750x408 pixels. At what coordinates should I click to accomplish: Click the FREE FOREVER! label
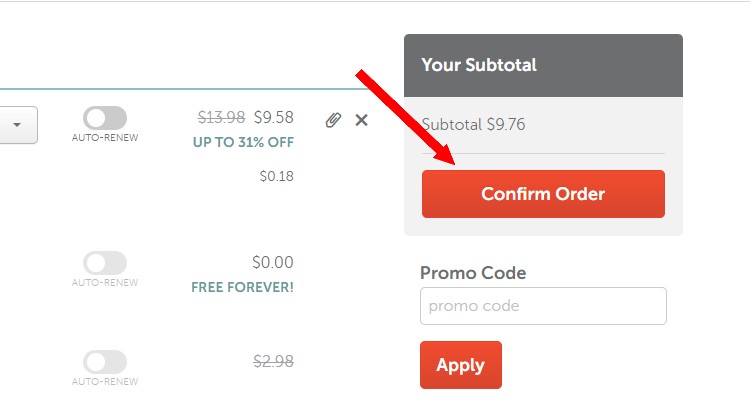click(x=243, y=287)
